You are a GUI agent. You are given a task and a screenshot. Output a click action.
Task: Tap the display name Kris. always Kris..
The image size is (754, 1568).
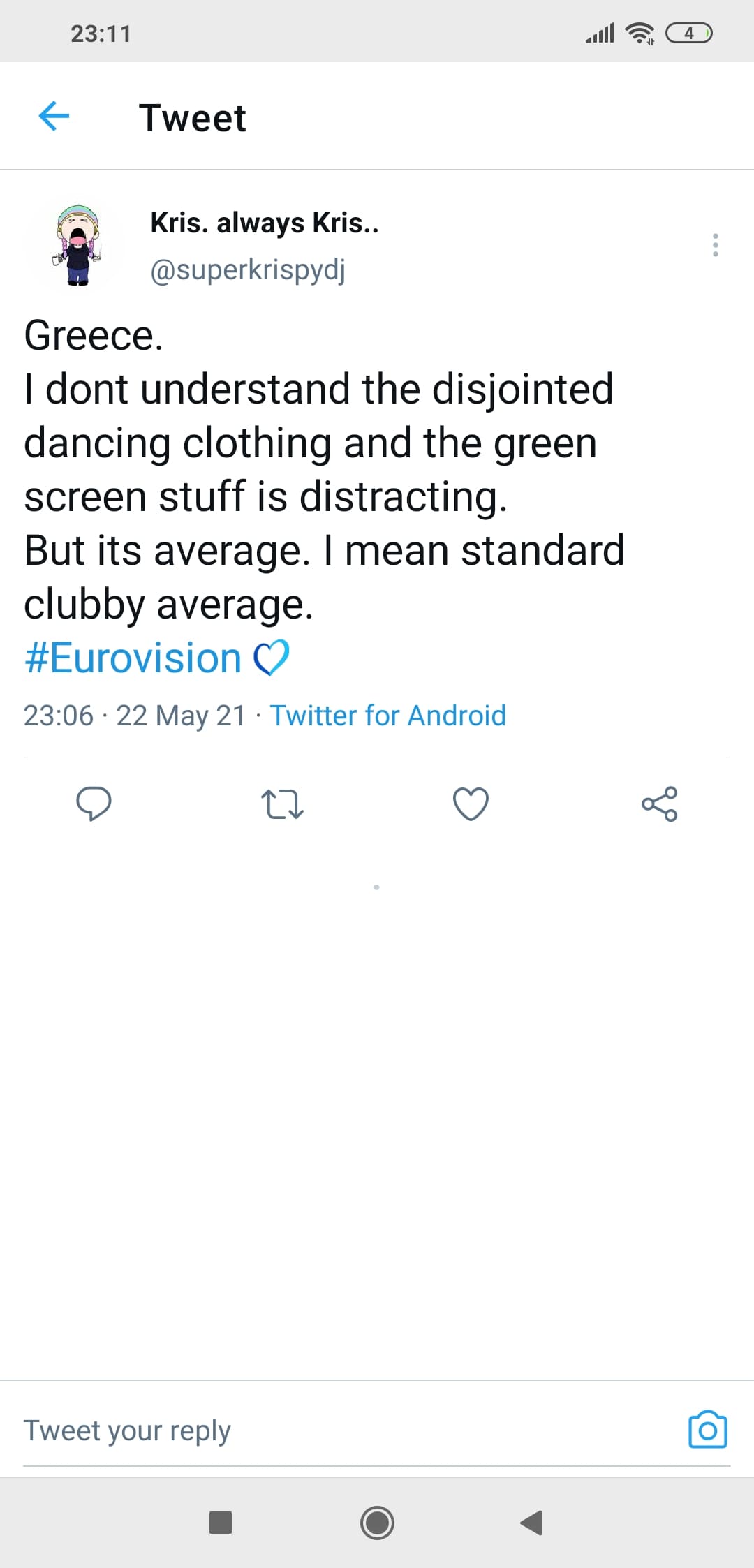pos(265,223)
